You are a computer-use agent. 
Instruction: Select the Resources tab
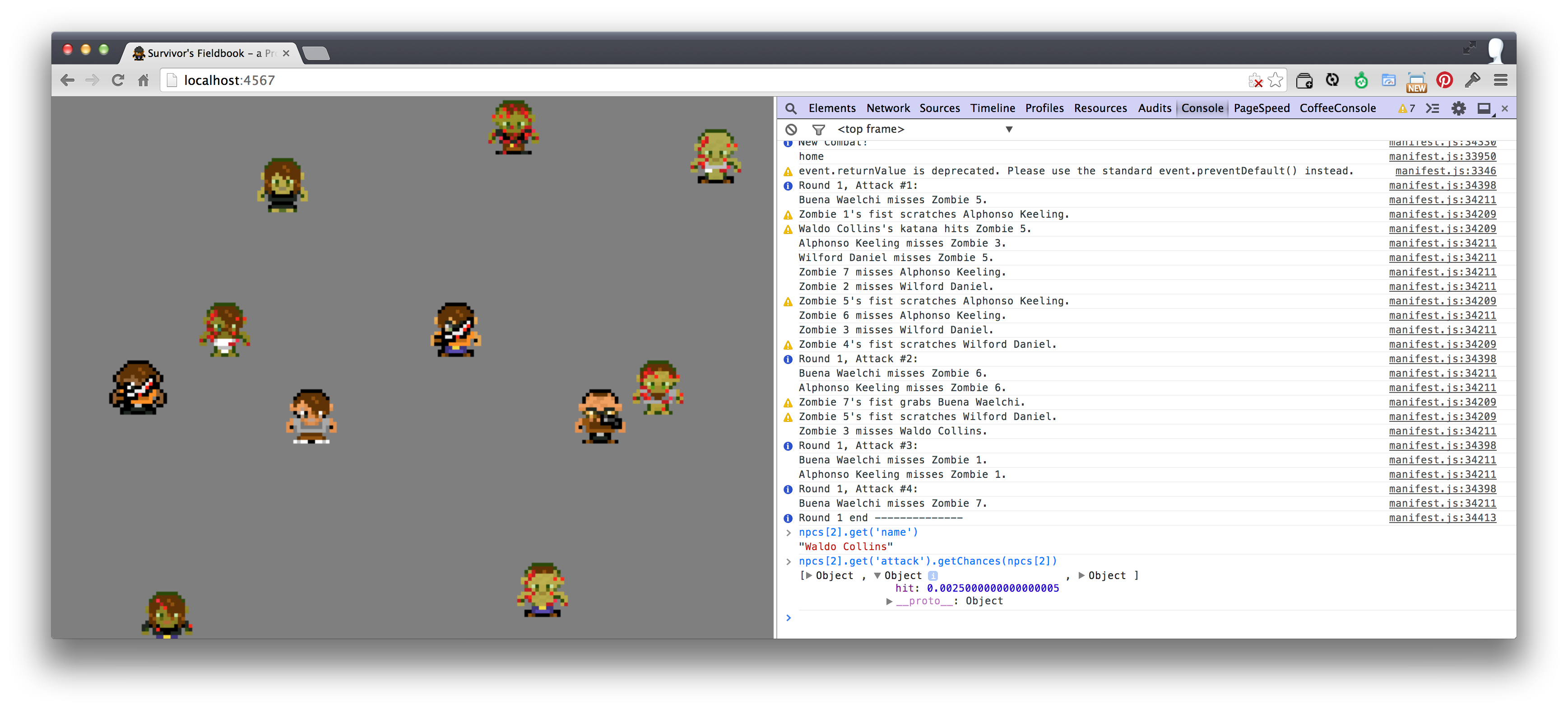tap(1100, 108)
